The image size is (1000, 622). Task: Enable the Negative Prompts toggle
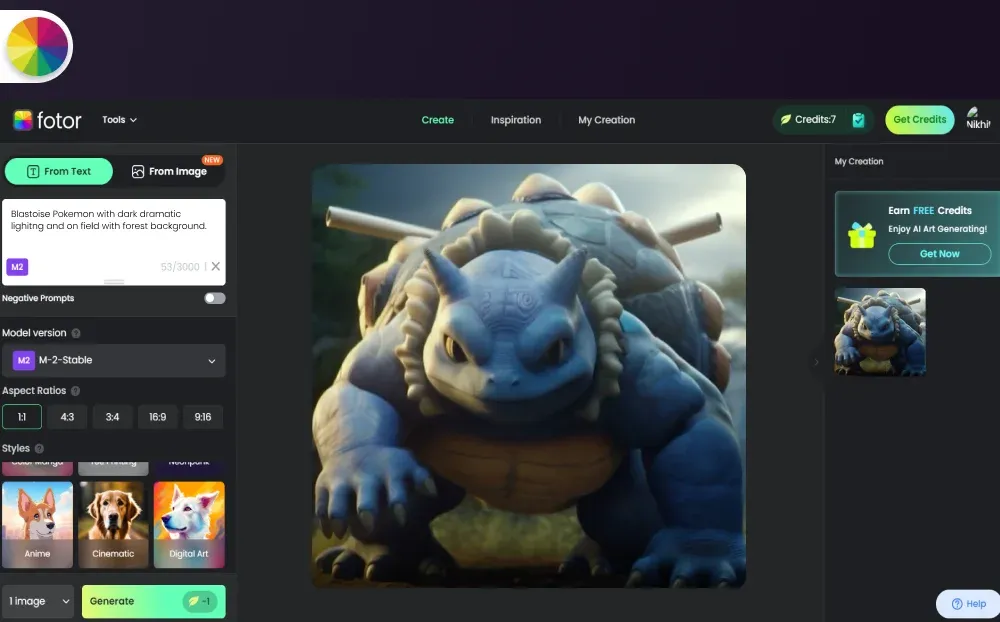click(x=214, y=298)
